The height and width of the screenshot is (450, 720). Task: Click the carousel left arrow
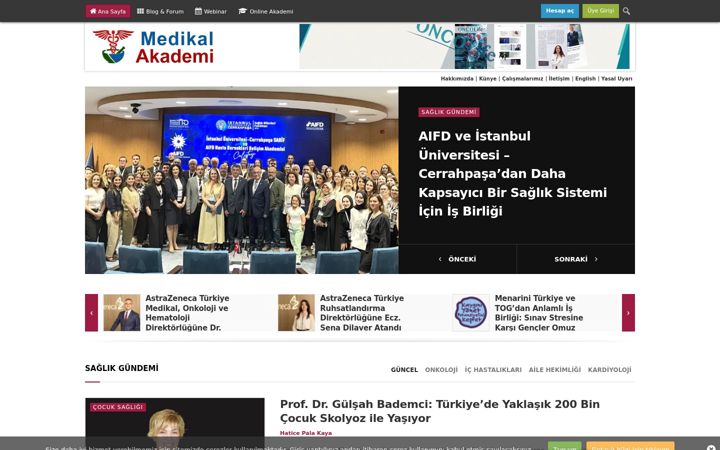91,313
